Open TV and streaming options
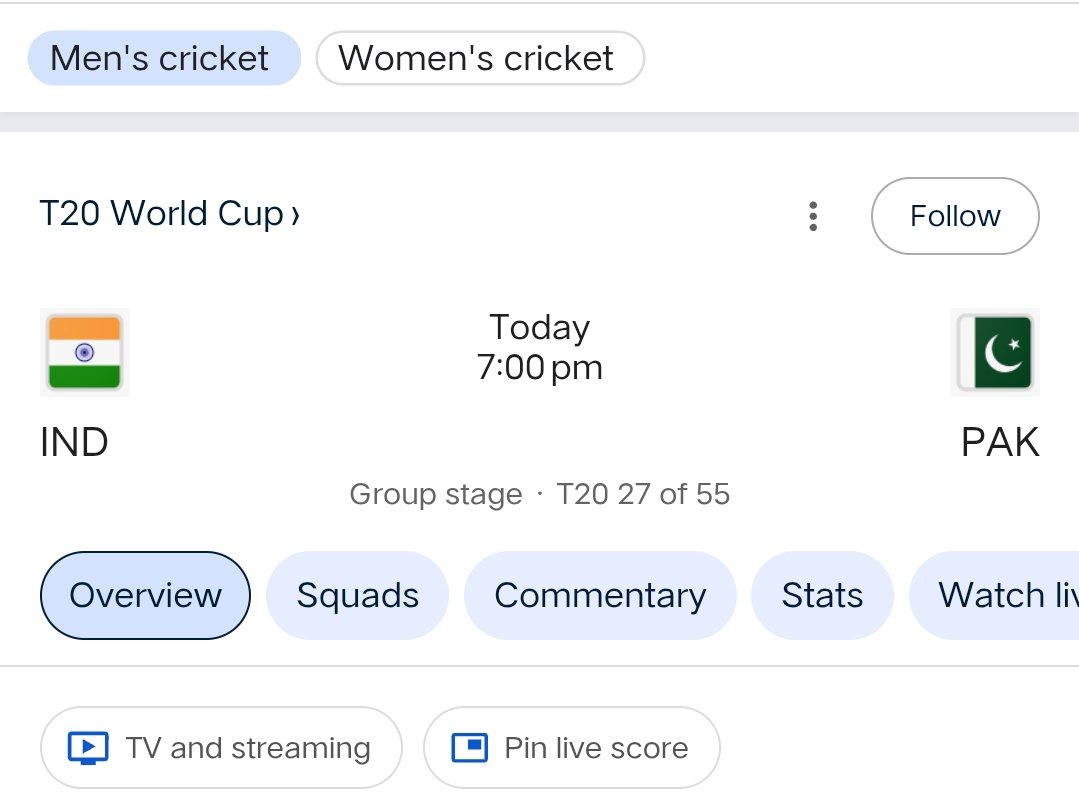 (x=221, y=748)
